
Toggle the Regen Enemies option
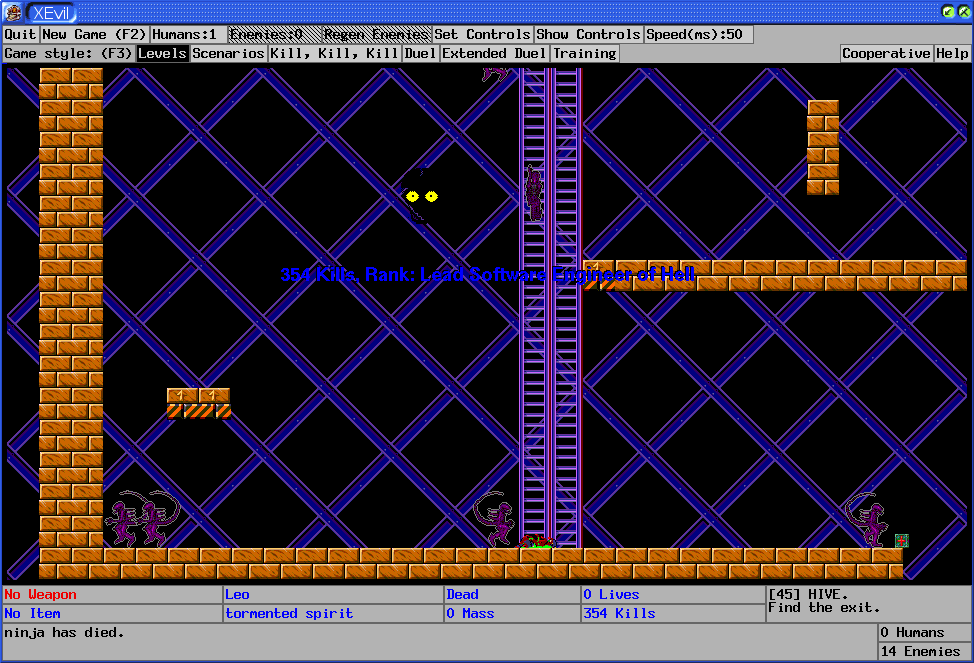(376, 34)
